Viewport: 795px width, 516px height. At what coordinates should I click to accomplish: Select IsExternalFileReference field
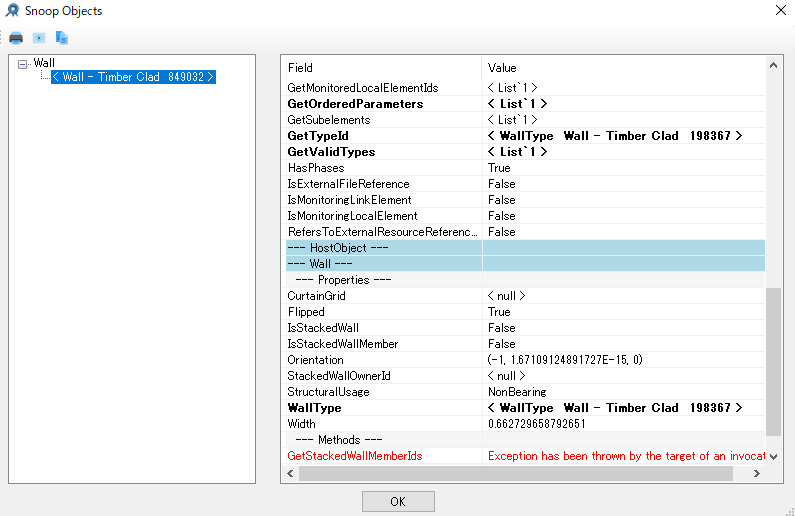click(348, 184)
